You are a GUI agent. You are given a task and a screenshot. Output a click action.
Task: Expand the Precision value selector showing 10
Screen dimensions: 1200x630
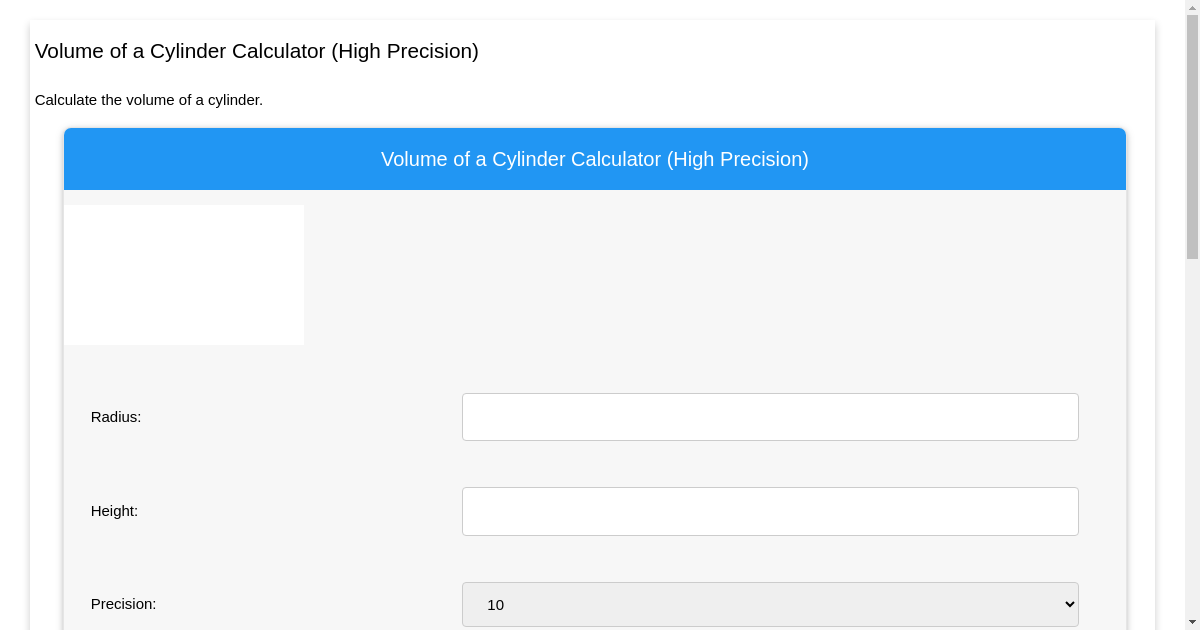(x=770, y=604)
